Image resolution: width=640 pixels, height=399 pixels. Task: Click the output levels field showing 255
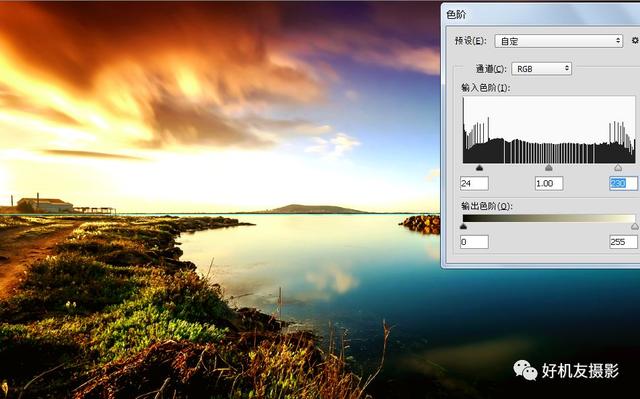623,242
